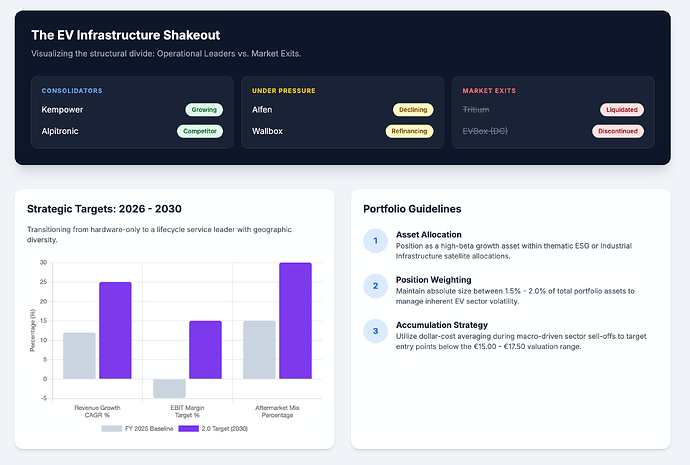
Task: Click the gray FY 2025 legend swatch
Action: point(112,428)
